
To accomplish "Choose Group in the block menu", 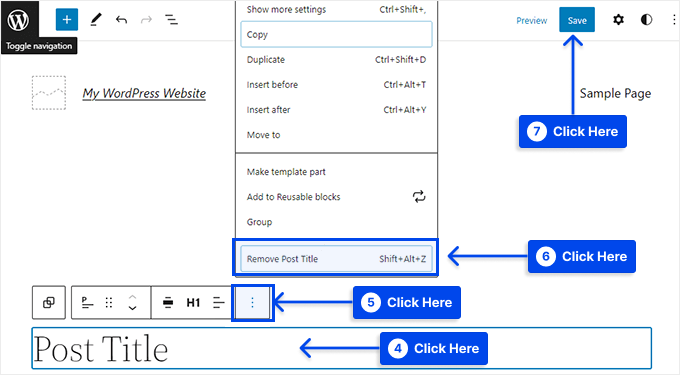I will point(336,222).
